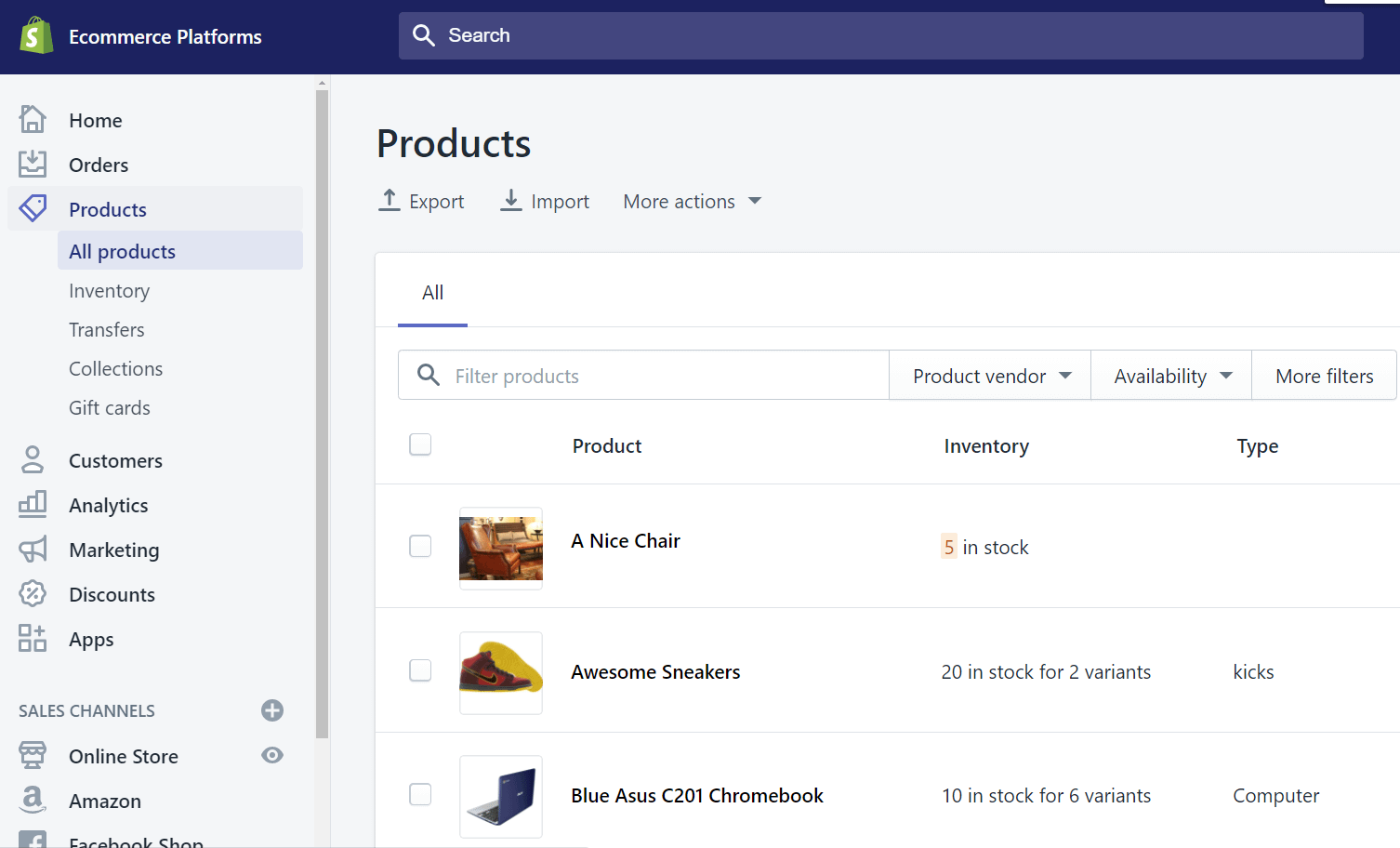
Task: Open the Availability filter dropdown
Action: pyautogui.click(x=1170, y=375)
